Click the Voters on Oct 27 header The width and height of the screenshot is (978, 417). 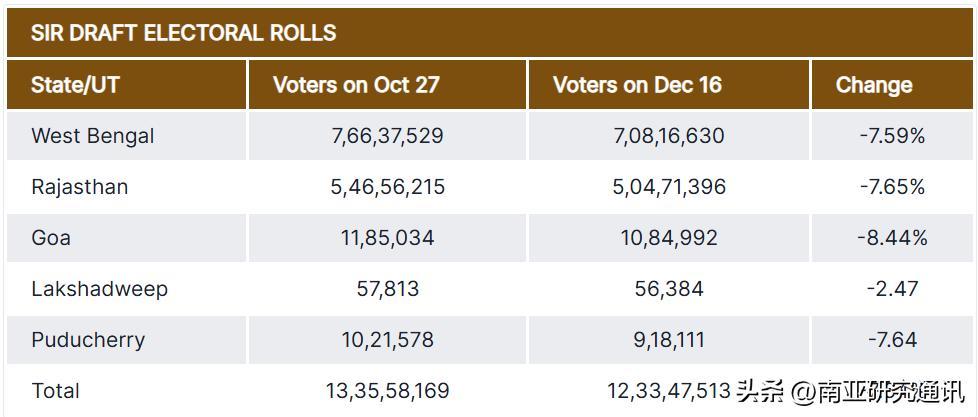tap(356, 85)
